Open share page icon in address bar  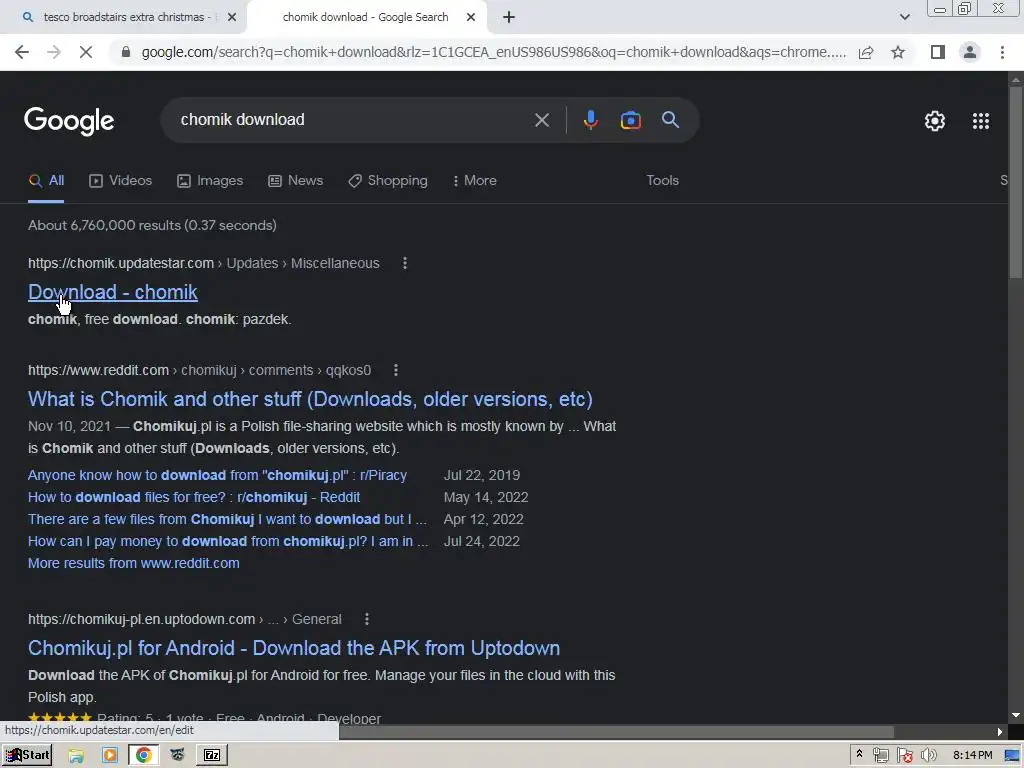pyautogui.click(x=866, y=52)
